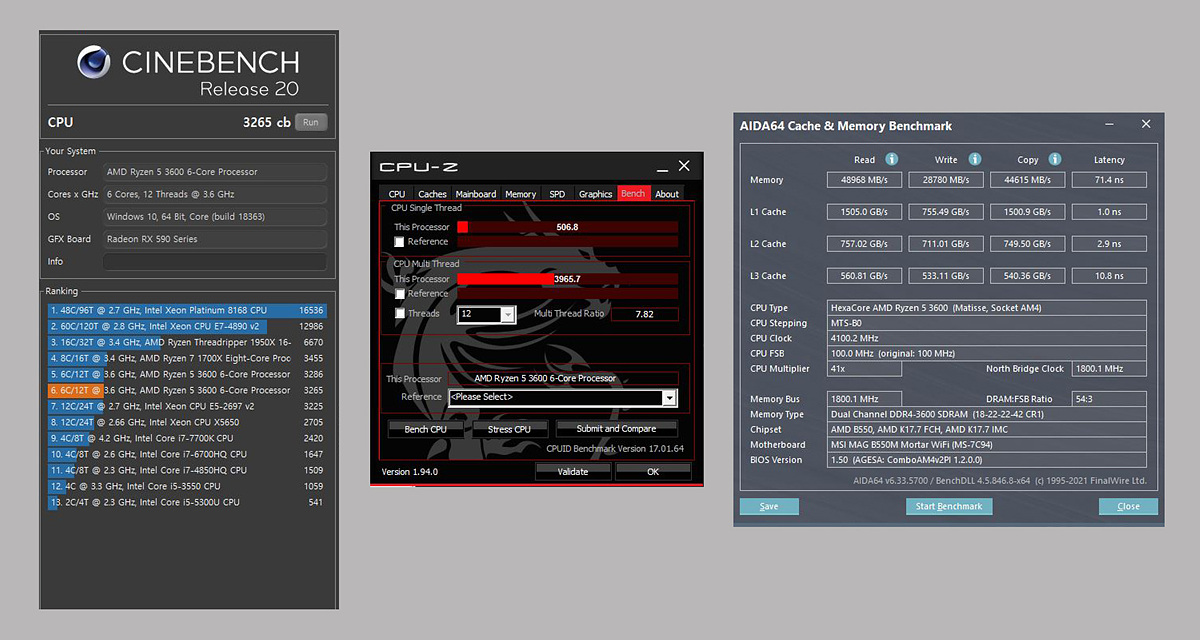Click the Bench CPU button
1200x640 pixels.
click(x=425, y=429)
